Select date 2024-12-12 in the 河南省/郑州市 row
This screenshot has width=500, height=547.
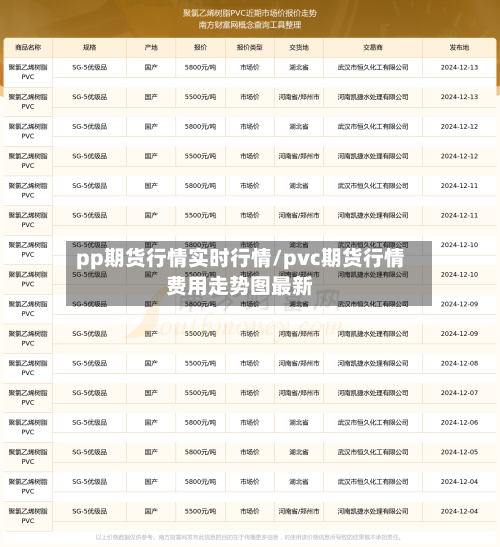pos(459,156)
